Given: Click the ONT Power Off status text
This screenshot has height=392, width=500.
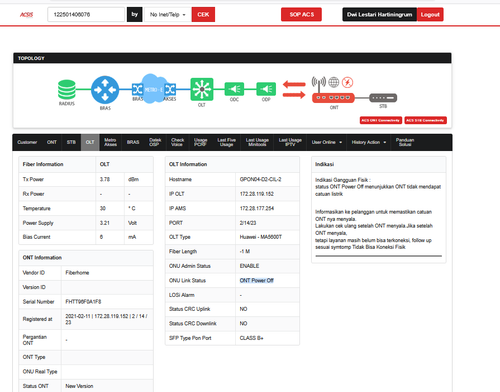Looking at the screenshot, I should (x=256, y=281).
